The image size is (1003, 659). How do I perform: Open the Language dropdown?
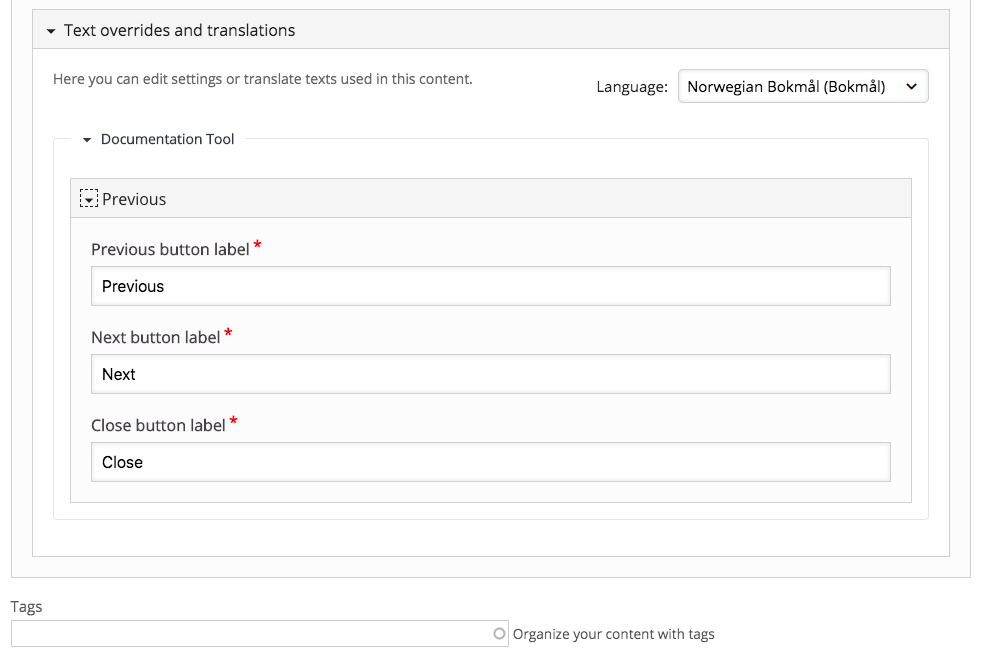(803, 86)
